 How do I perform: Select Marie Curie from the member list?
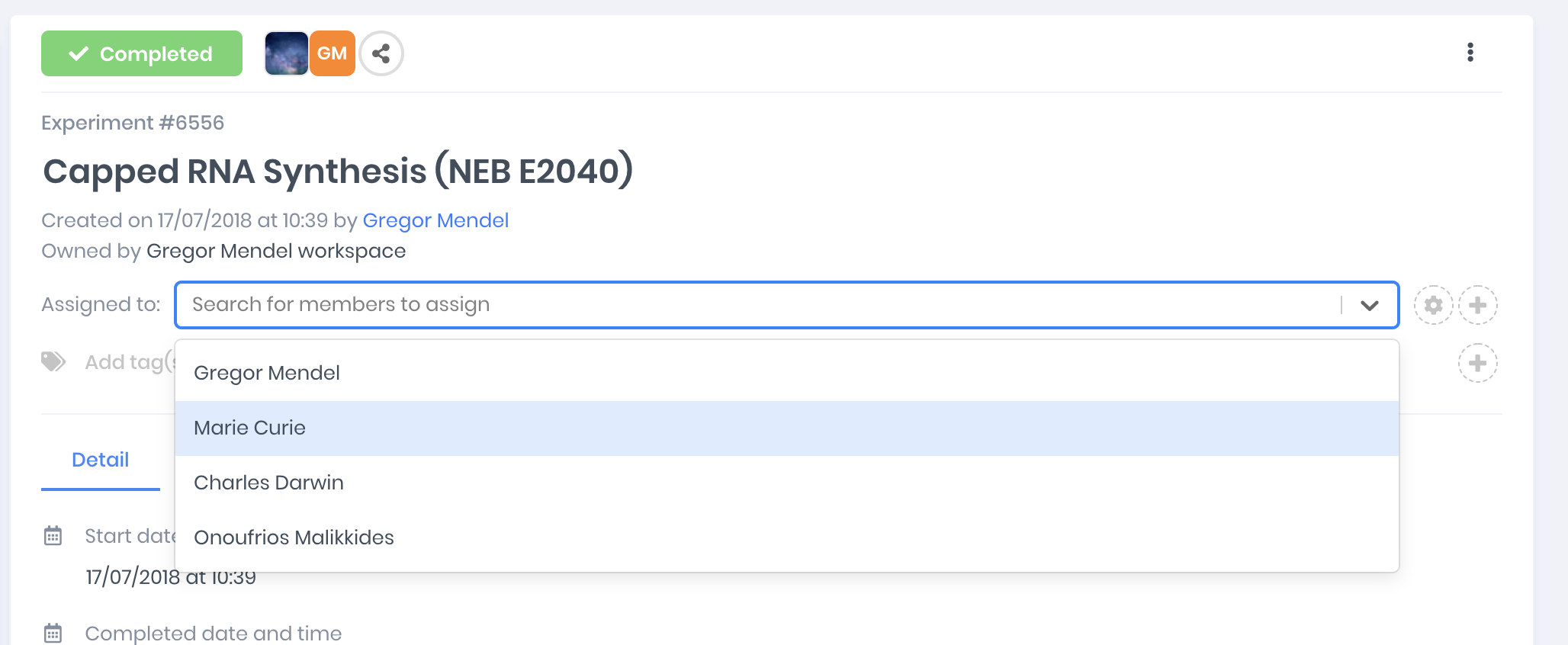[250, 428]
